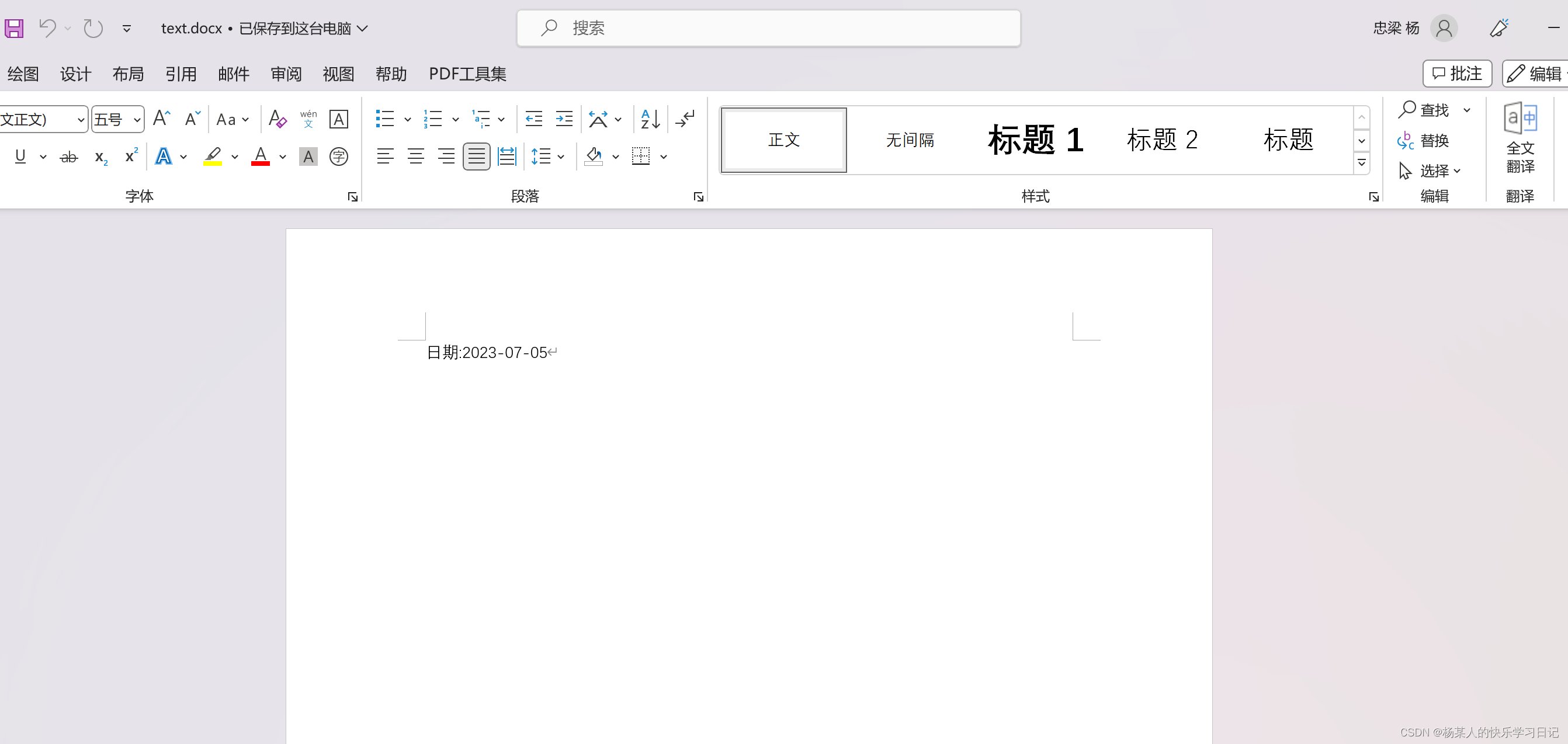Switch to the 布局 tab
Image resolution: width=1568 pixels, height=744 pixels.
pos(128,74)
